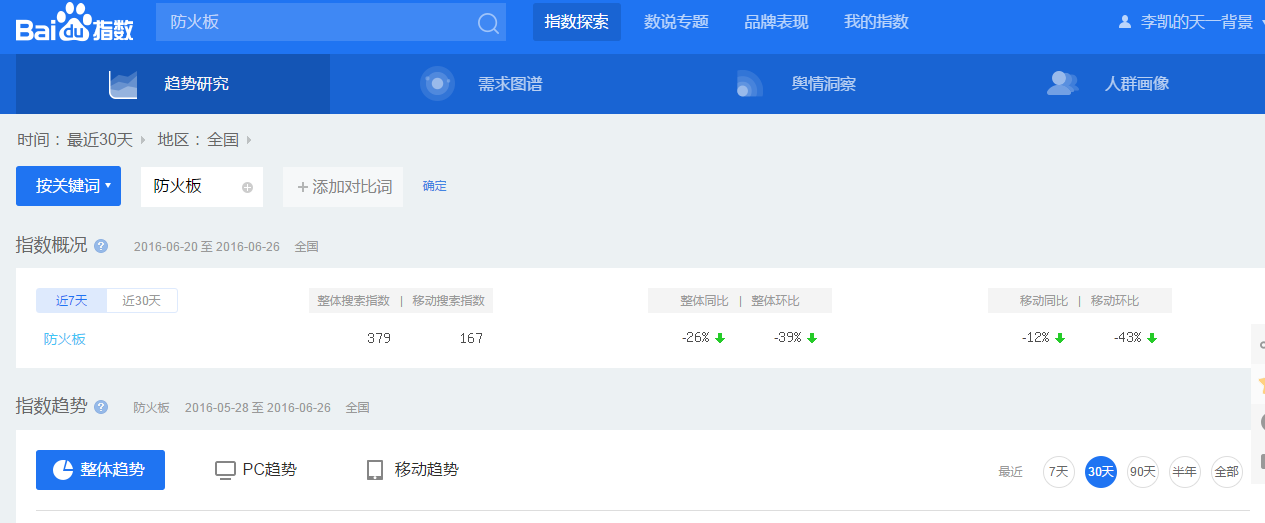Click the 移动环比 column header
1265x523 pixels.
[1115, 301]
